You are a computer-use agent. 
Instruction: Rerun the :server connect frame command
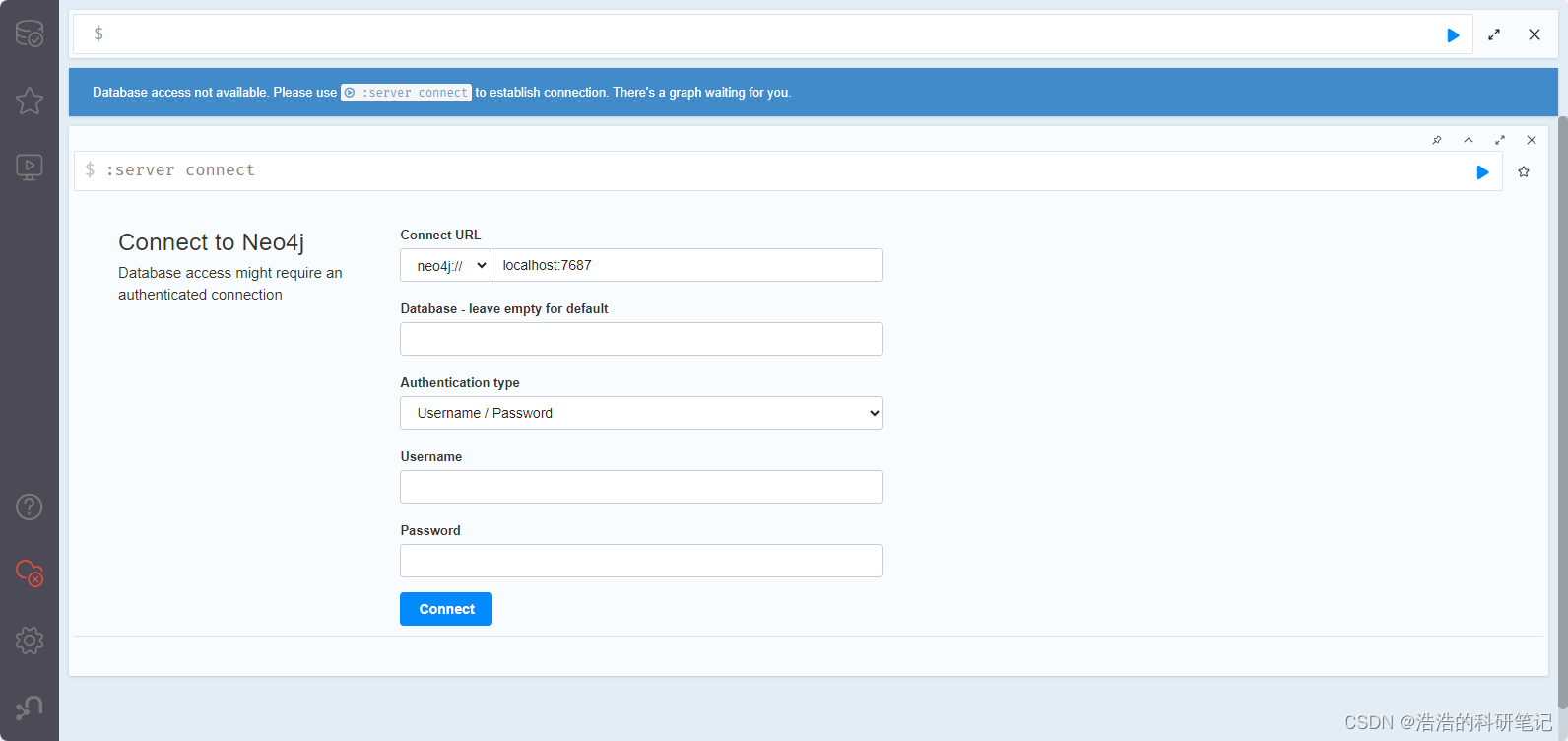(1482, 172)
